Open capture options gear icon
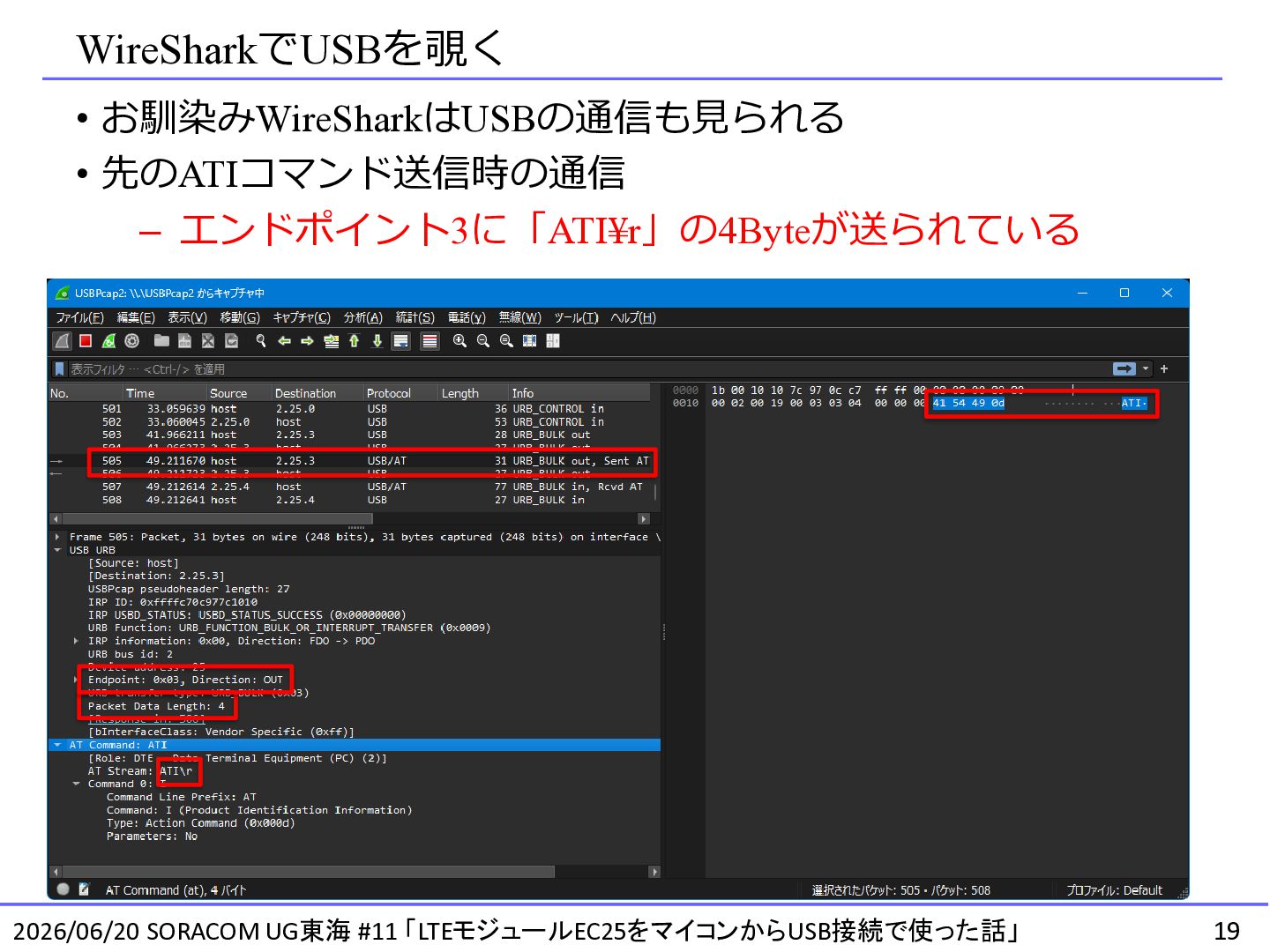Image resolution: width=1270 pixels, height=952 pixels. pyautogui.click(x=132, y=341)
